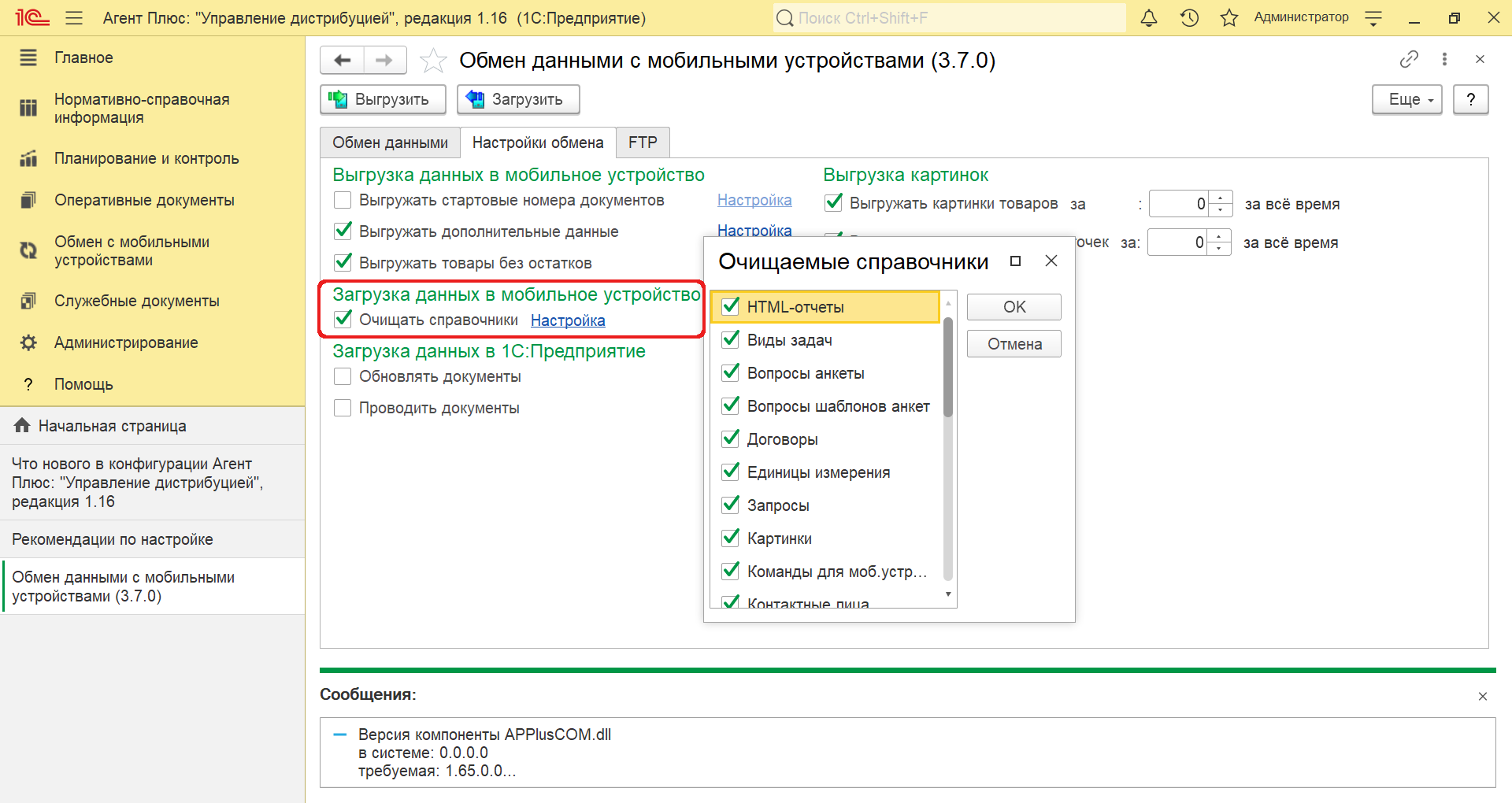Toggle Выгружать товары без остатков checkbox
Screen dimensions: 1512x803
click(343, 263)
